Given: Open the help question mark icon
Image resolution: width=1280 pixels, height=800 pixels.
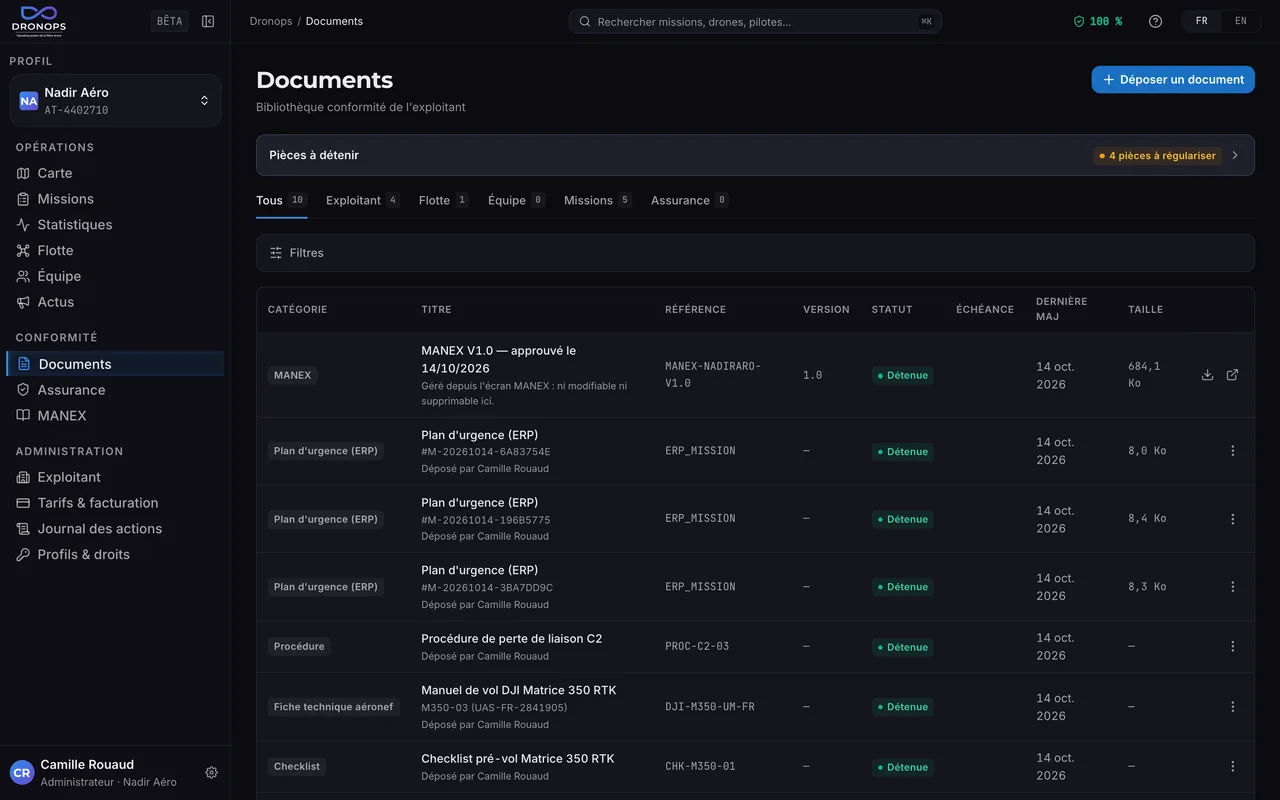Looking at the screenshot, I should pyautogui.click(x=1155, y=21).
